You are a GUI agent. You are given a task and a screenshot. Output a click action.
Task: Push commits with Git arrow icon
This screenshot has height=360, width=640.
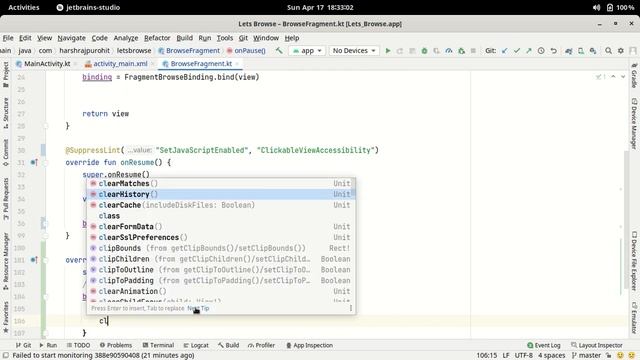529,51
